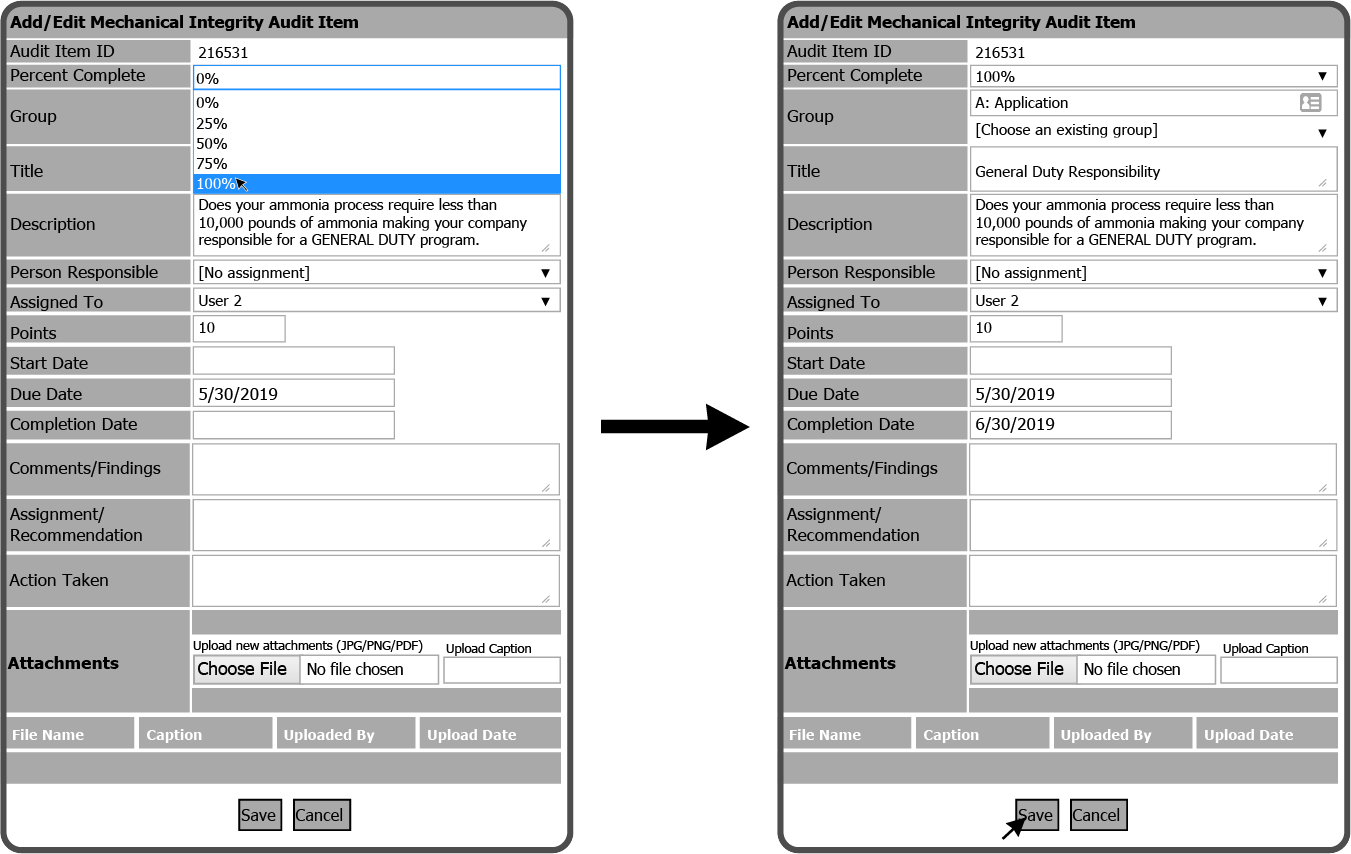Click the Group field containing A: Application
The width and height of the screenshot is (1351, 854).
point(1130,103)
